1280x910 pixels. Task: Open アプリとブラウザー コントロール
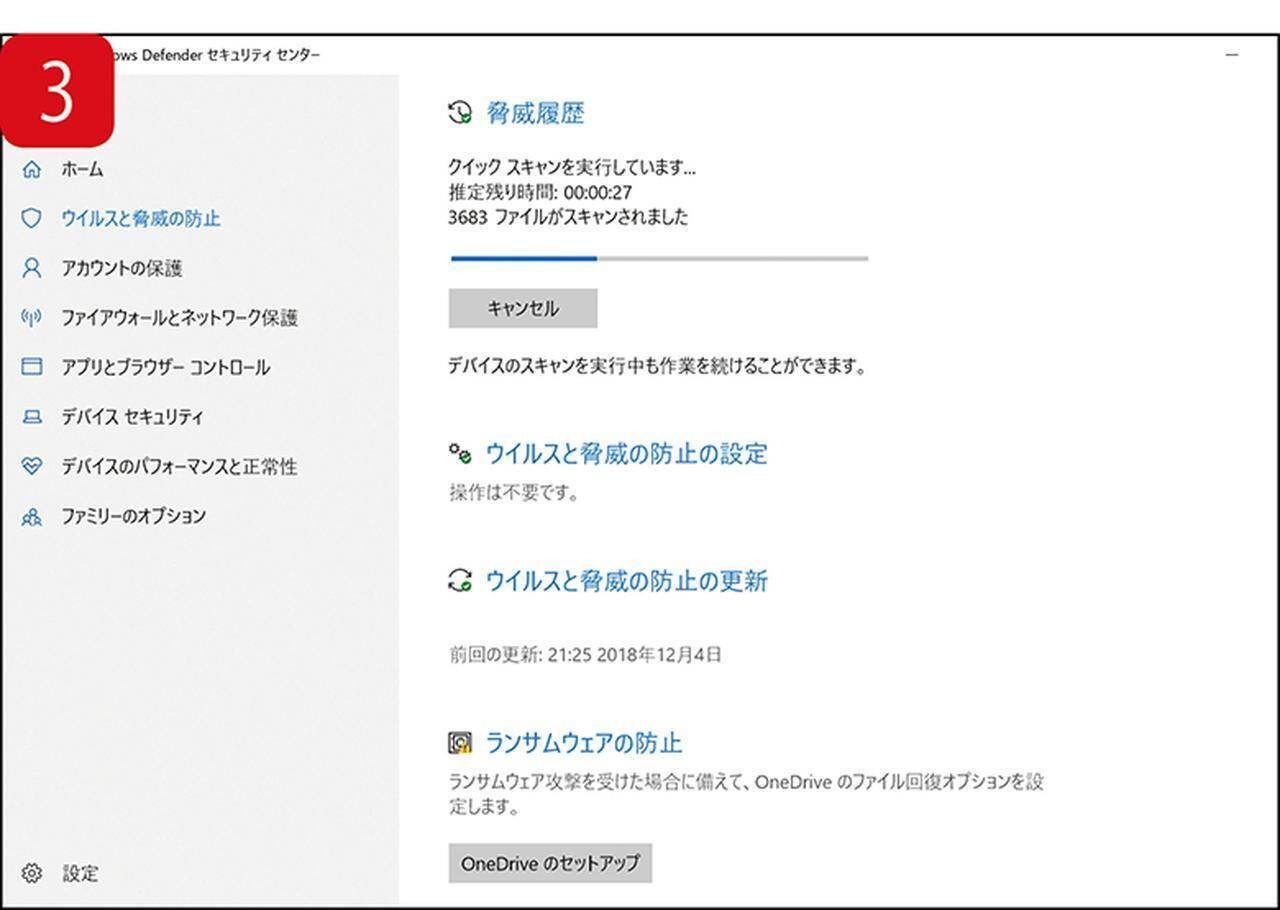point(166,367)
